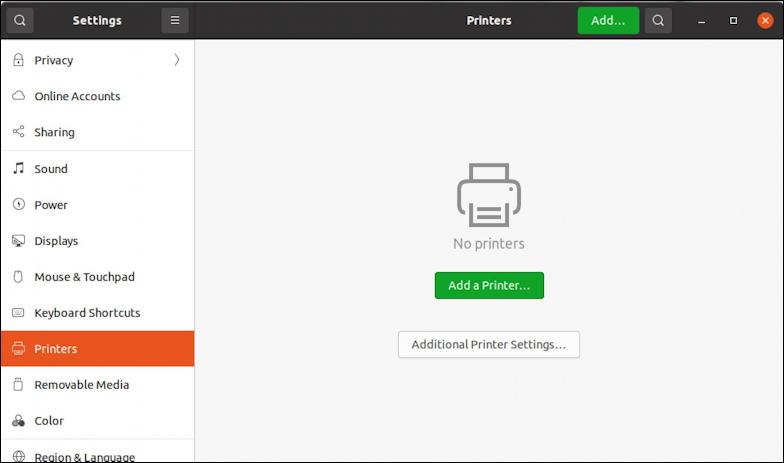This screenshot has width=784, height=463.
Task: Open Keyboard Shortcuts label
Action: 87,313
